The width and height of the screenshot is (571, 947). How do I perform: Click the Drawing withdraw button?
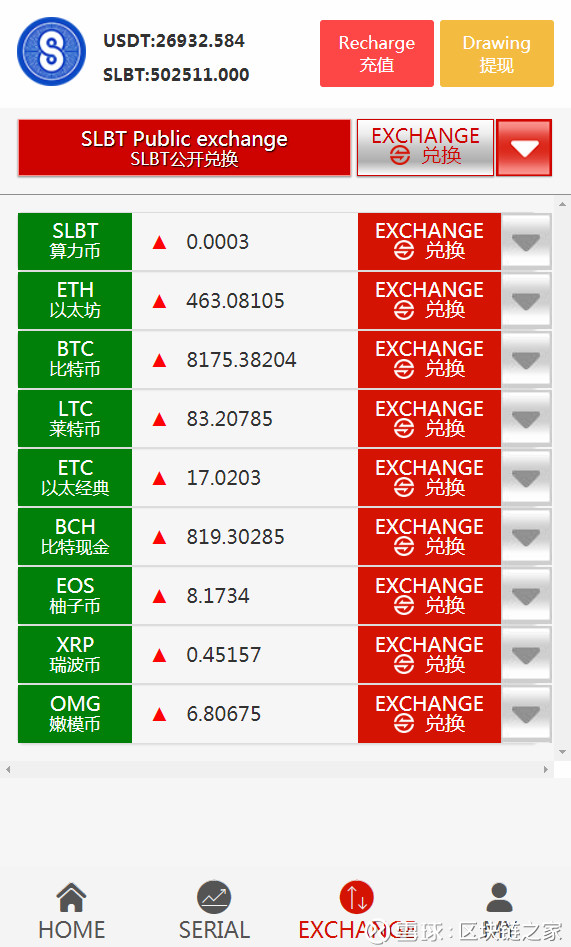[497, 54]
